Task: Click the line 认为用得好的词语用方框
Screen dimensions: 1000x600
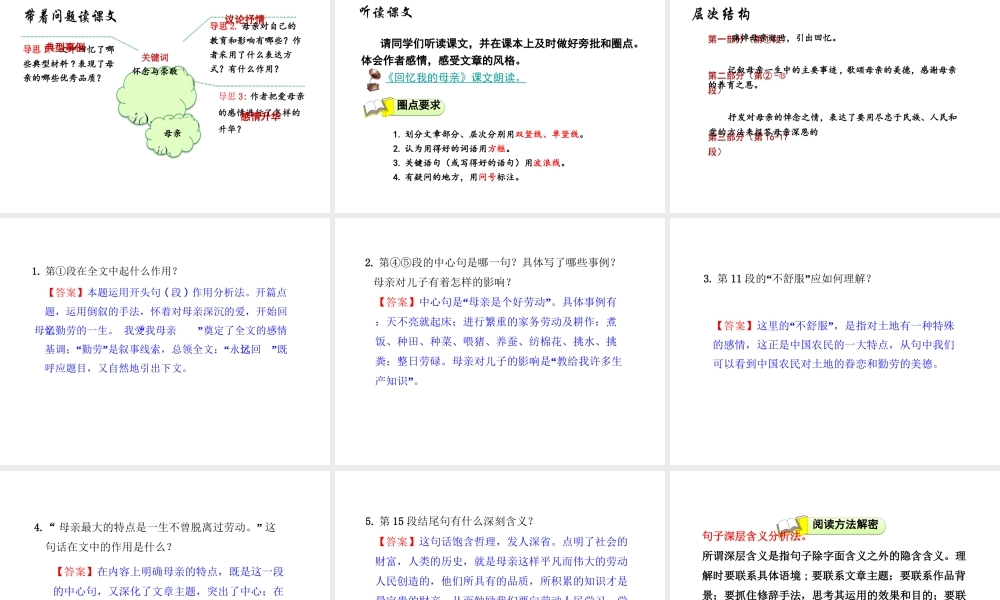Action: click(452, 149)
